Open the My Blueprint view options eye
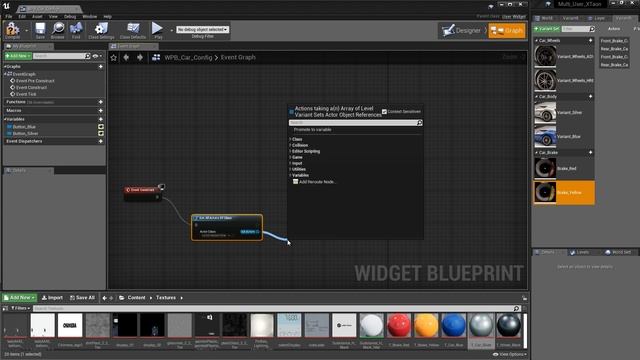 pos(97,56)
